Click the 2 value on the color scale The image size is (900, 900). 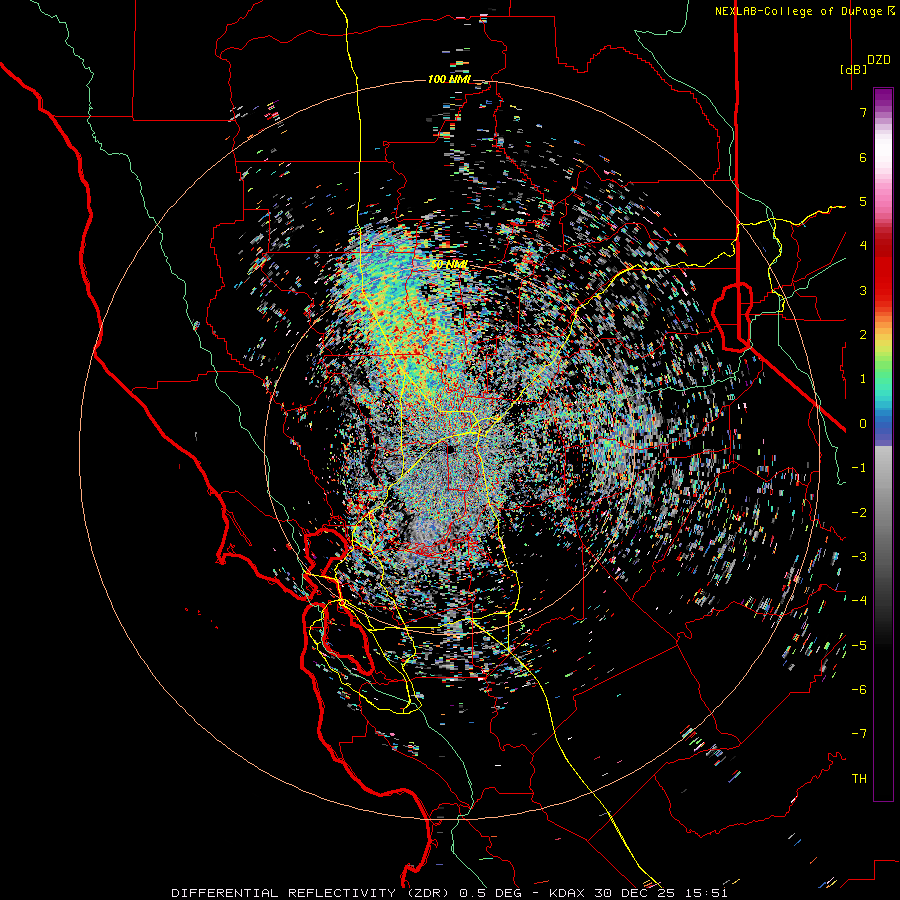(x=863, y=335)
